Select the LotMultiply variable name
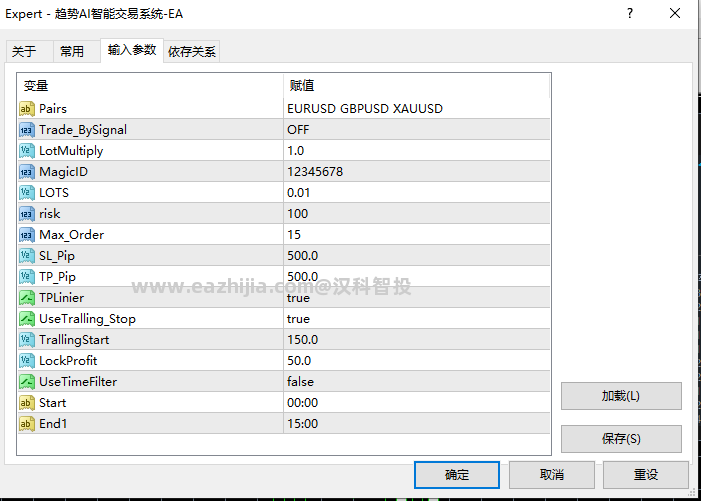The width and height of the screenshot is (701, 501). (71, 151)
